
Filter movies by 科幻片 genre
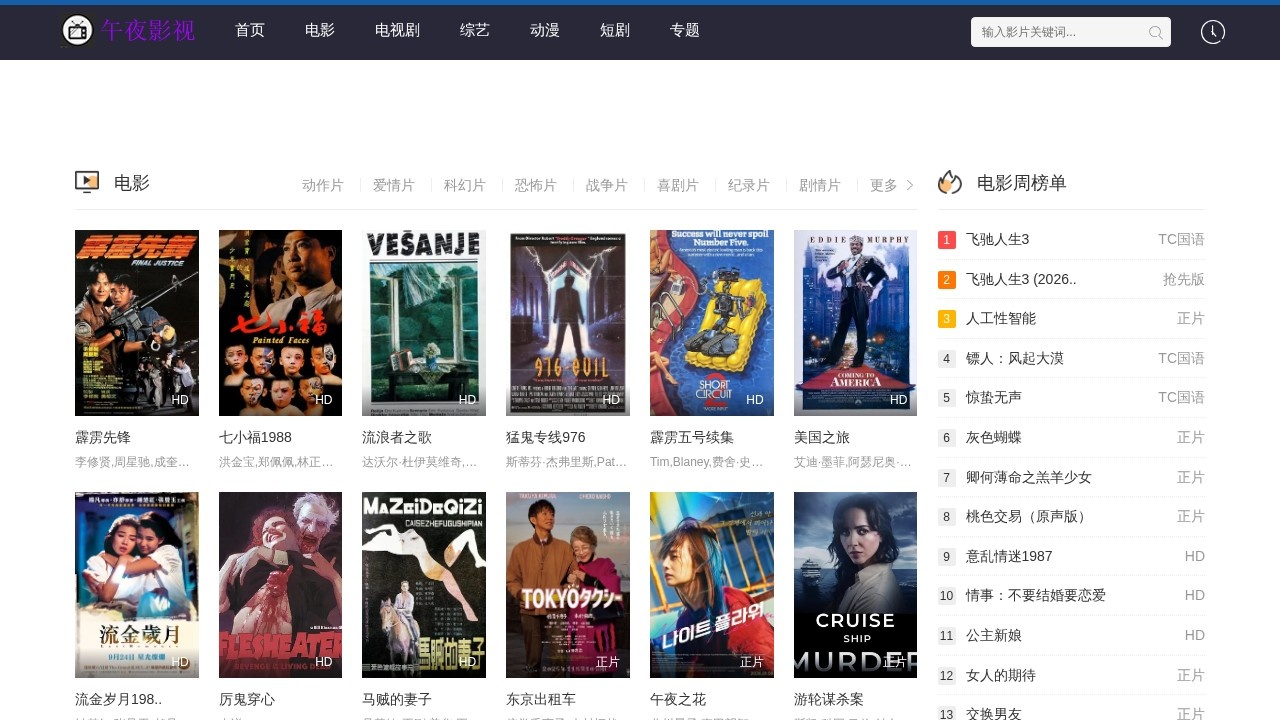(x=464, y=185)
